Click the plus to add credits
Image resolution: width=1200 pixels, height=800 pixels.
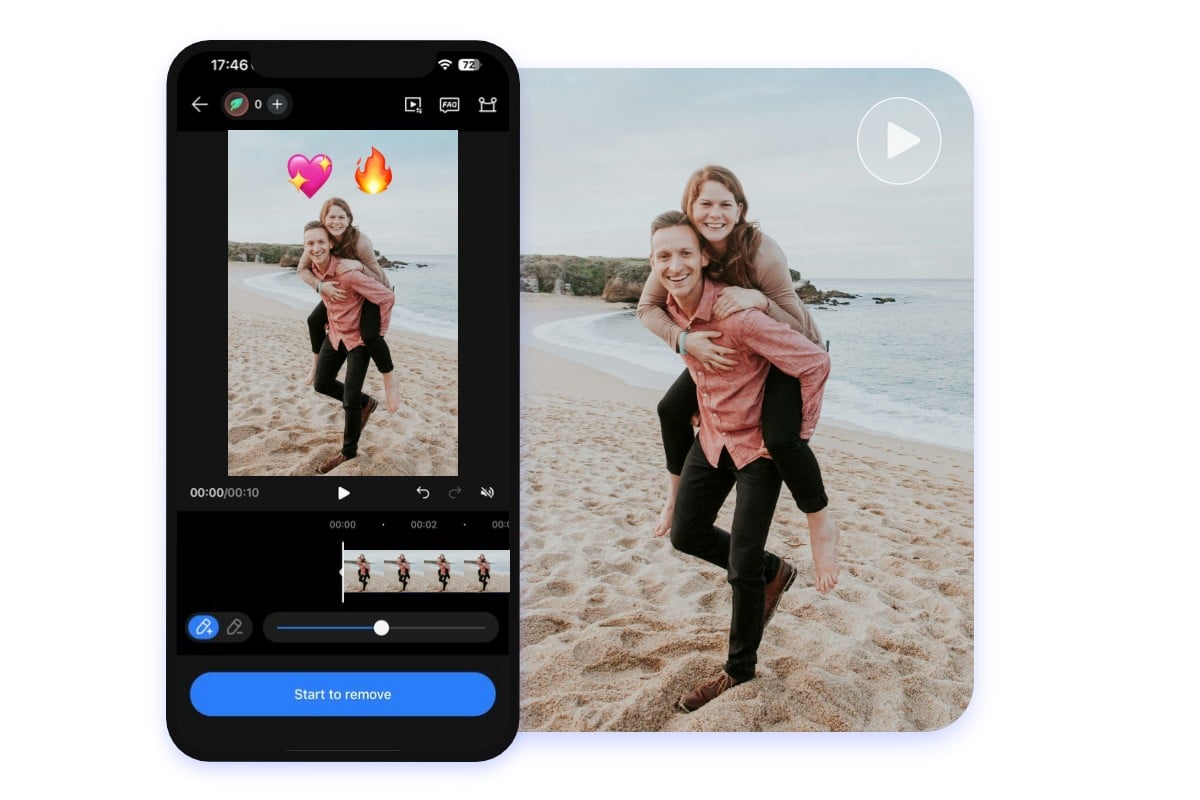click(x=276, y=104)
